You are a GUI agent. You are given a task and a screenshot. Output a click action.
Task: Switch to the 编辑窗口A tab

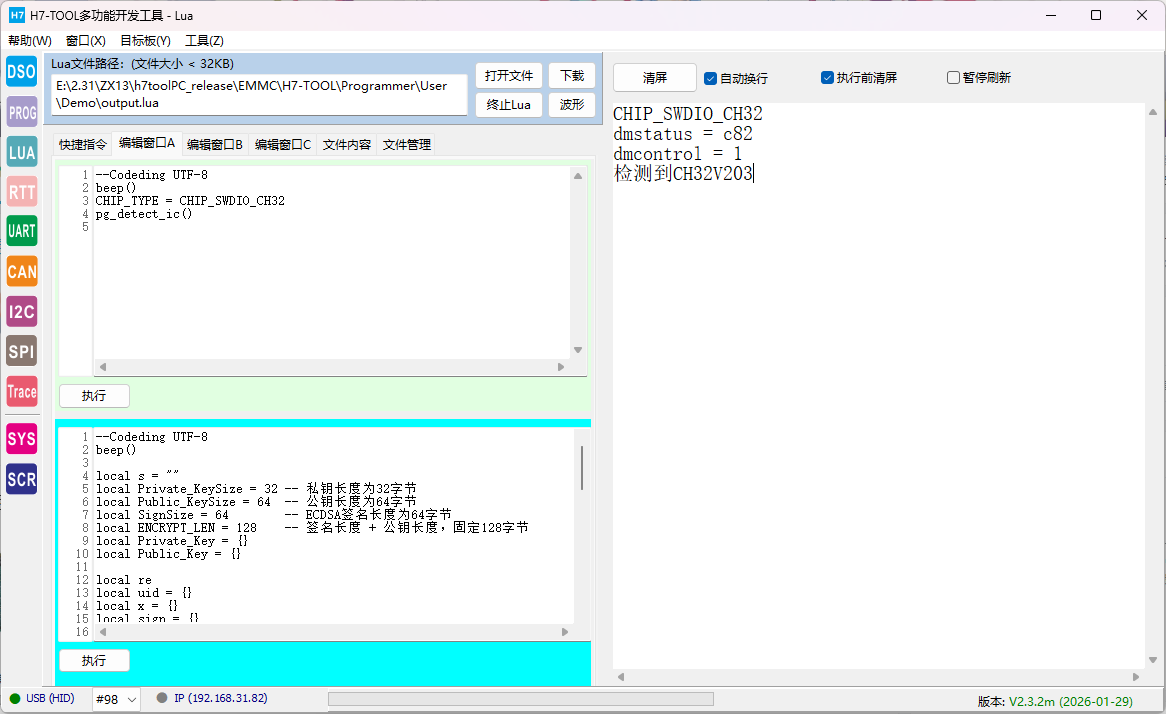147,143
